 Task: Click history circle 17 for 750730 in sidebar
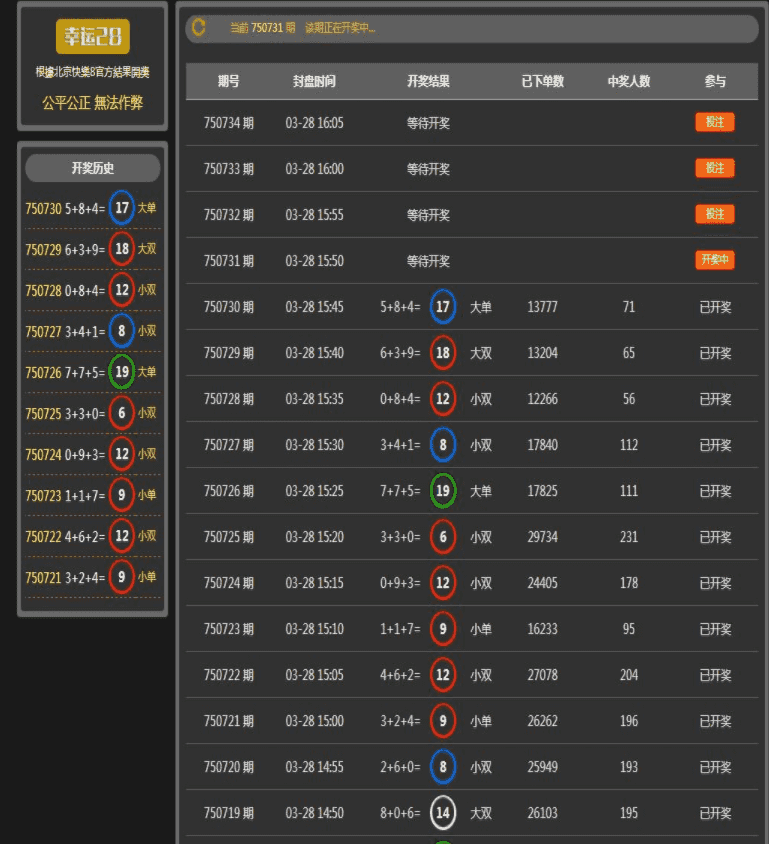pyautogui.click(x=122, y=208)
